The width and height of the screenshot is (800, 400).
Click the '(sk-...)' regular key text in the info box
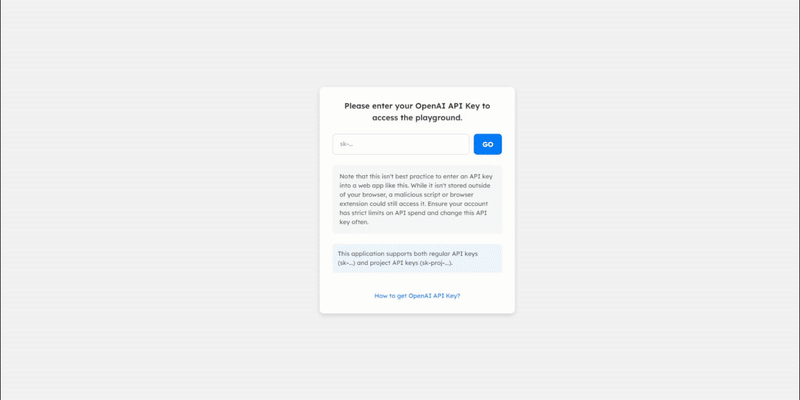[x=346, y=263]
